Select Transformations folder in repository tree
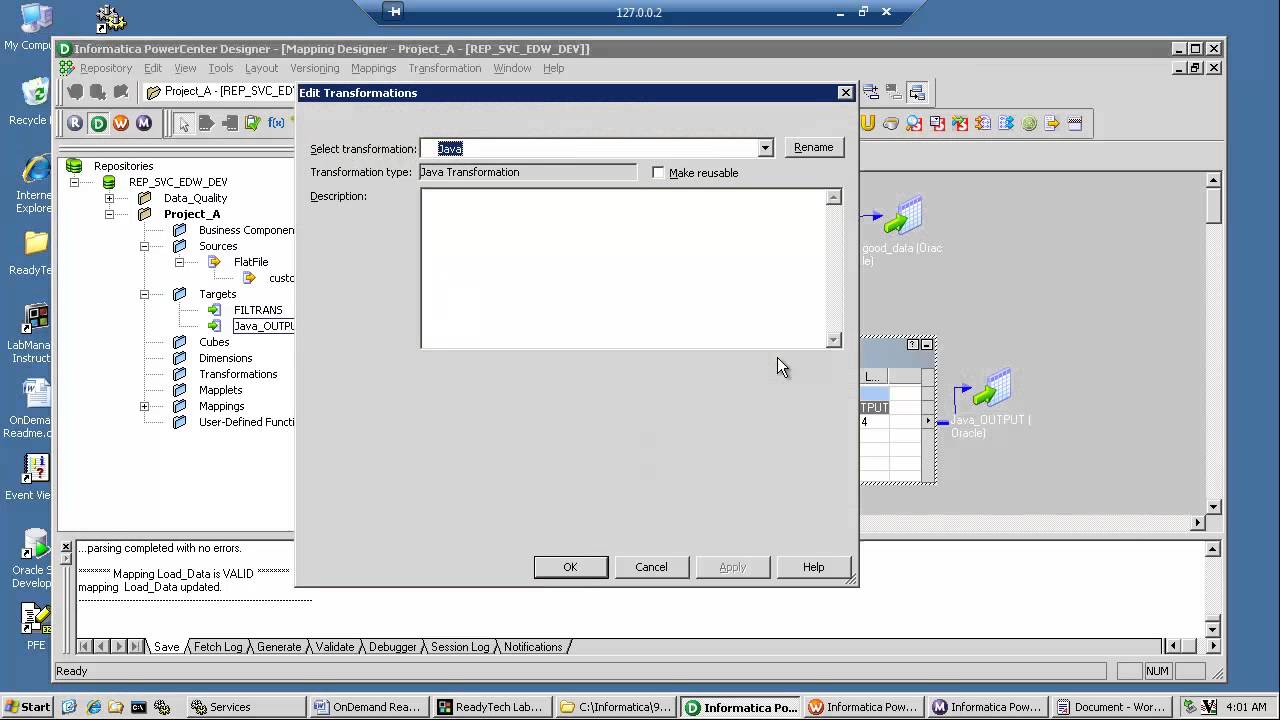Screen dimensions: 1280x720 click(238, 374)
